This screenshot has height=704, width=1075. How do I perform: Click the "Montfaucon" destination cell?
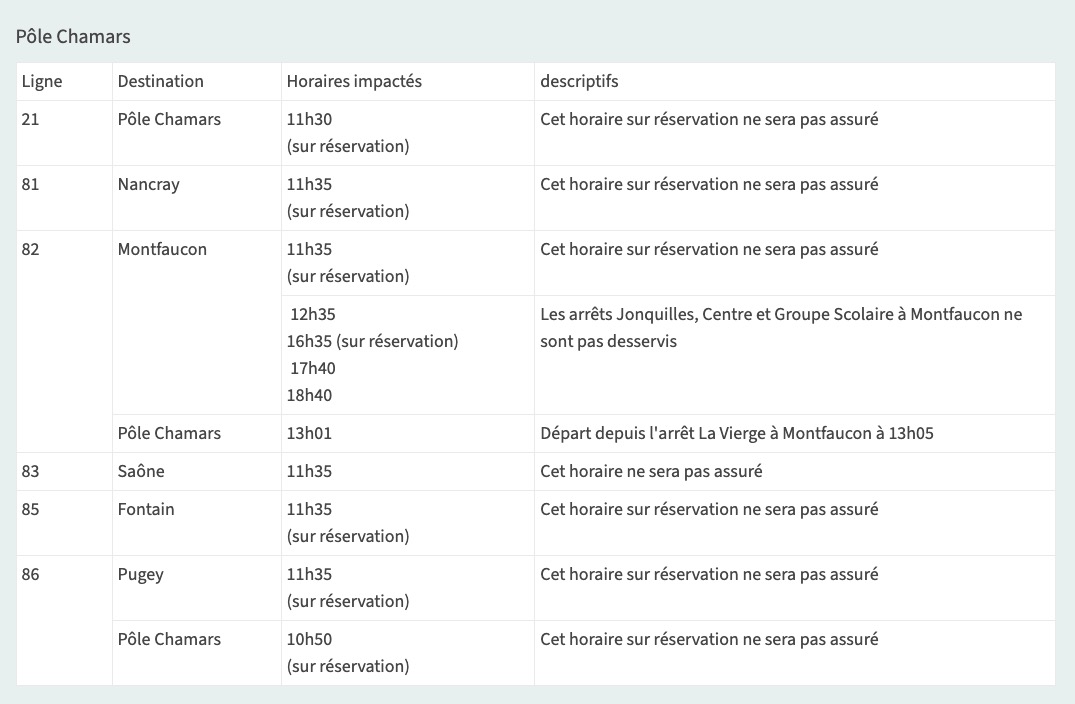tap(162, 250)
